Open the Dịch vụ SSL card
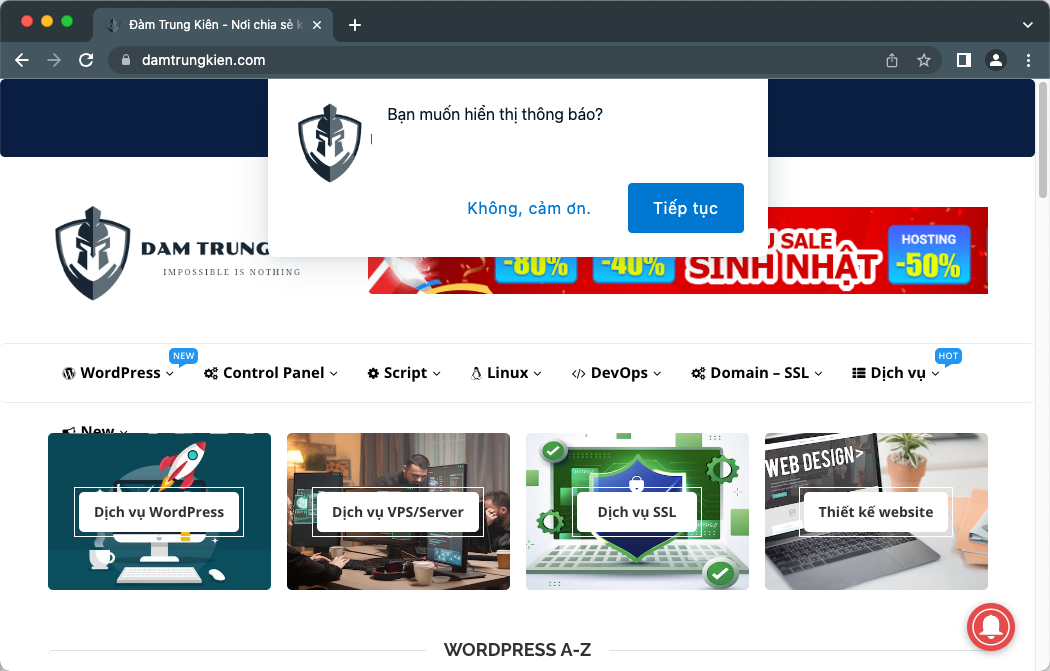The width and height of the screenshot is (1050, 671). pyautogui.click(x=638, y=512)
